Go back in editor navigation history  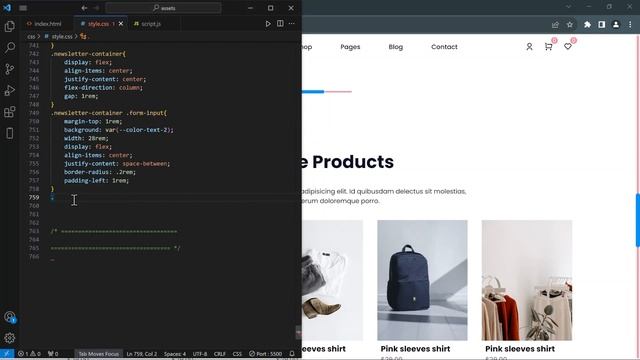[x=84, y=8]
